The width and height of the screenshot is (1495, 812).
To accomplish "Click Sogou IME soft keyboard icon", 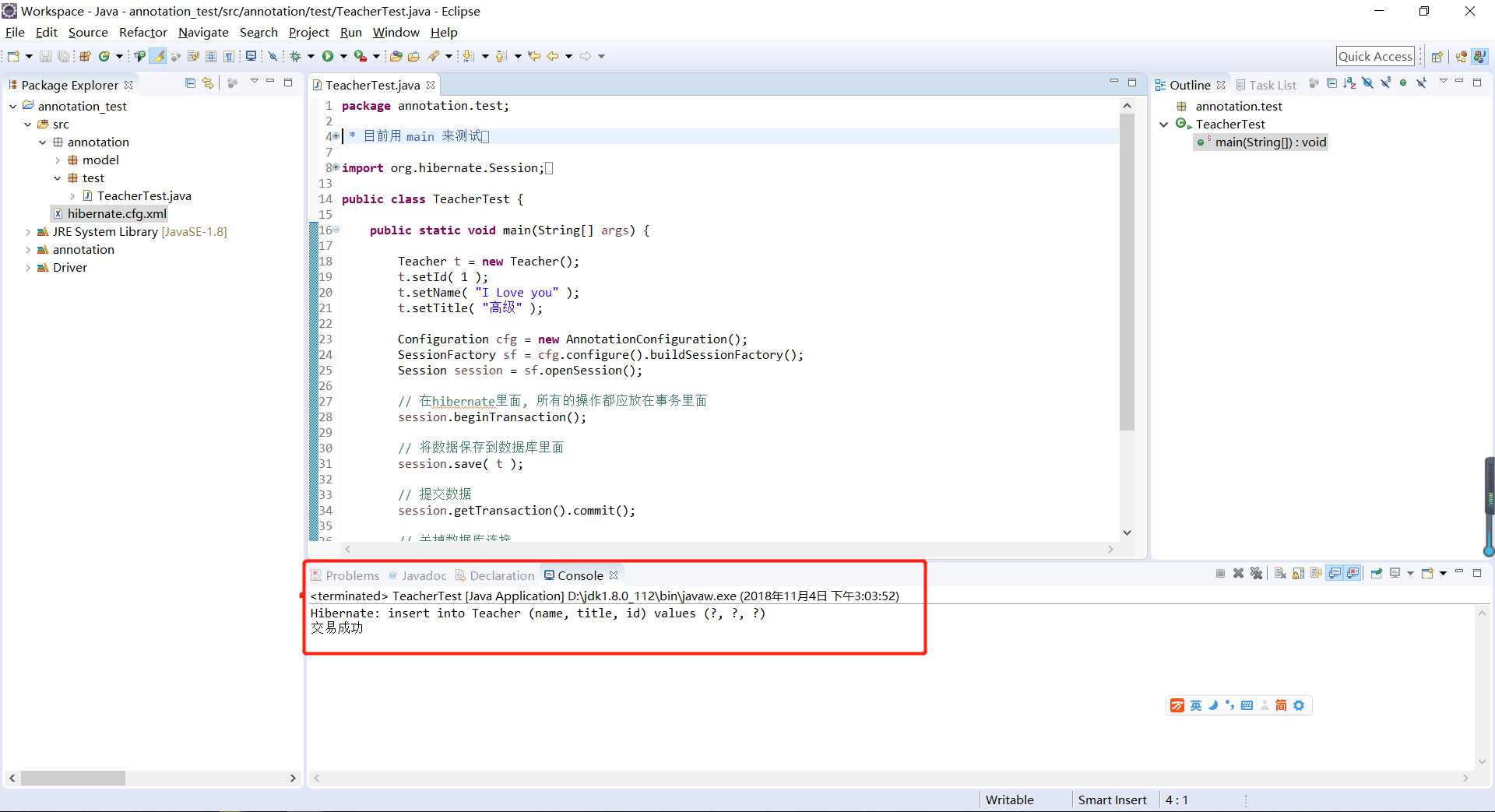I will pos(1247,705).
